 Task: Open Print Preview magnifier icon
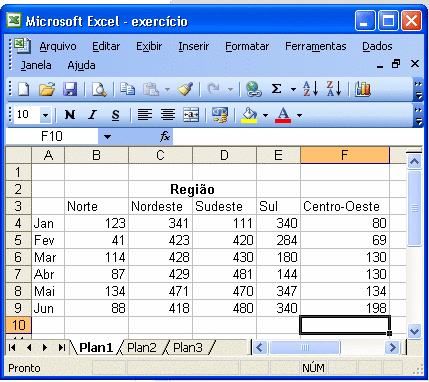(x=99, y=89)
